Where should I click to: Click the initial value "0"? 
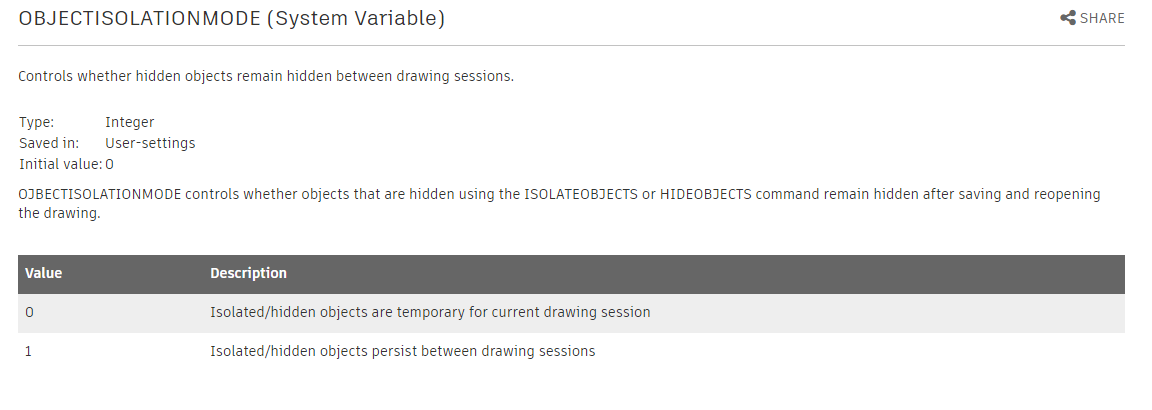[110, 163]
